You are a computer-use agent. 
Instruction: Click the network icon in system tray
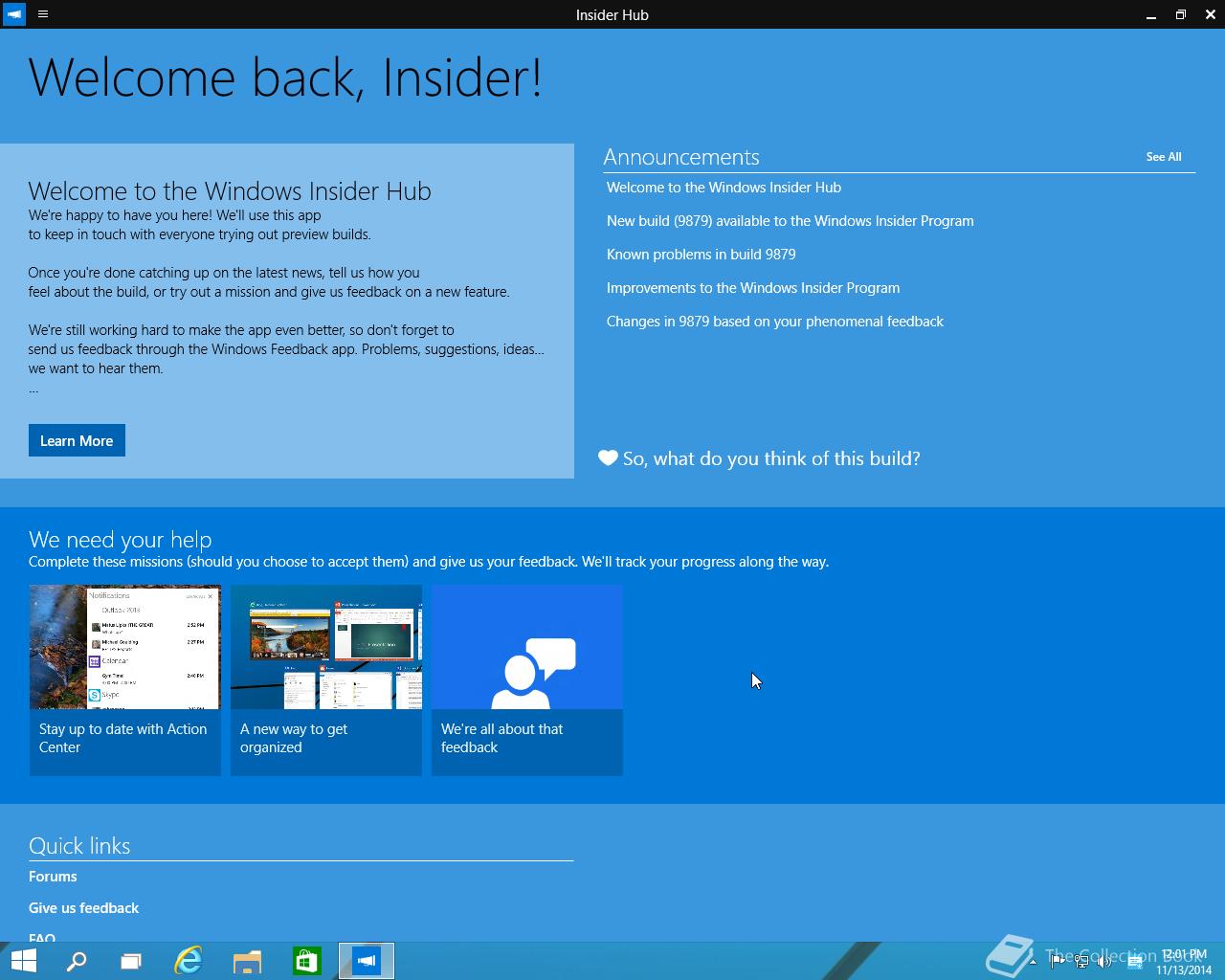(x=1081, y=962)
